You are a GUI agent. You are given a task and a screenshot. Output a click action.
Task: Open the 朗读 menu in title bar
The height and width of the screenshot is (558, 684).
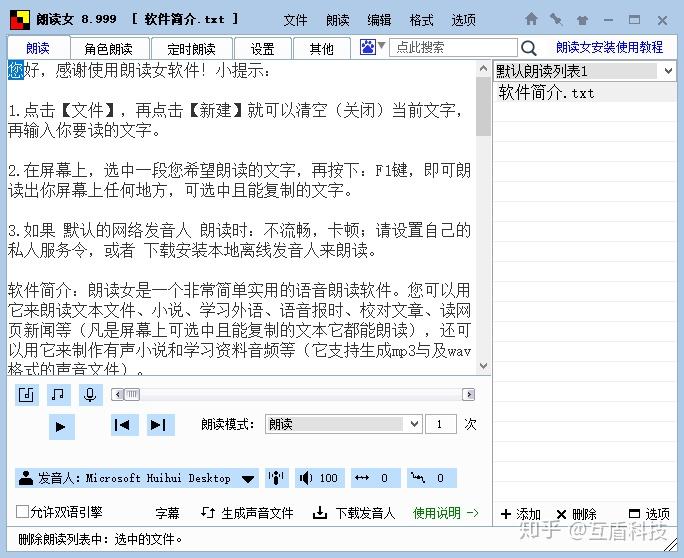click(x=338, y=20)
